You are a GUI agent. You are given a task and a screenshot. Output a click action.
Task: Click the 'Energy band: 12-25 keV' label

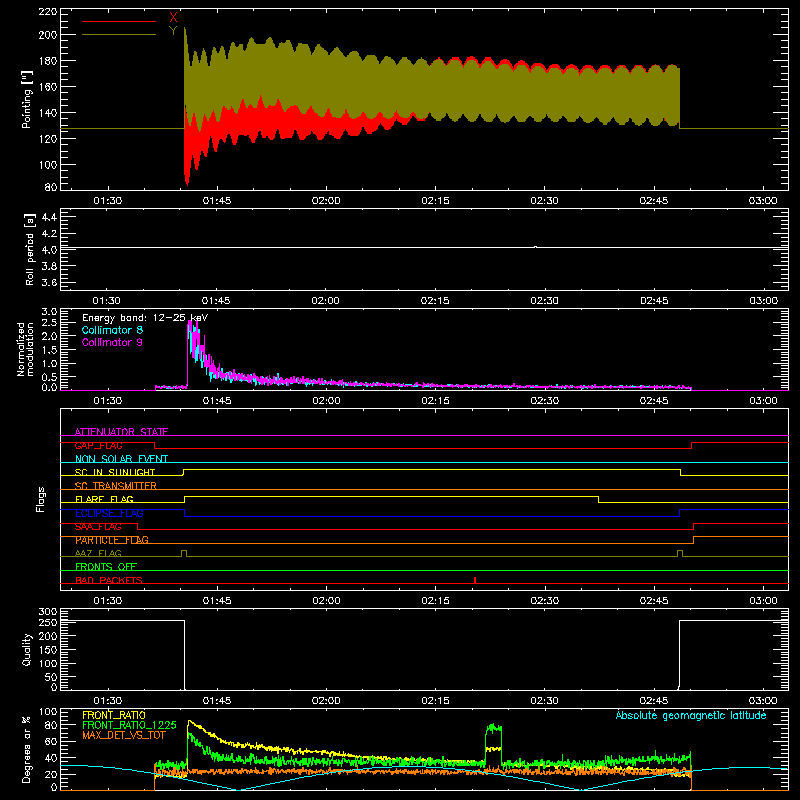[x=145, y=318]
